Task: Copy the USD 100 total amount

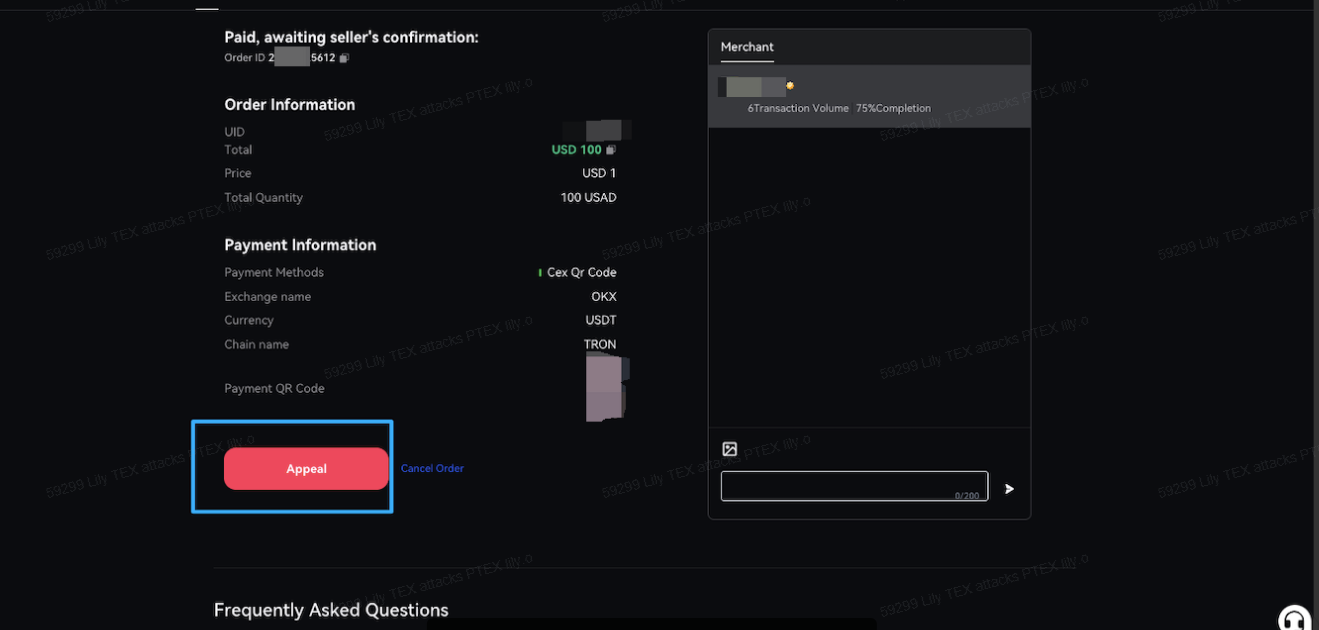Action: (611, 150)
